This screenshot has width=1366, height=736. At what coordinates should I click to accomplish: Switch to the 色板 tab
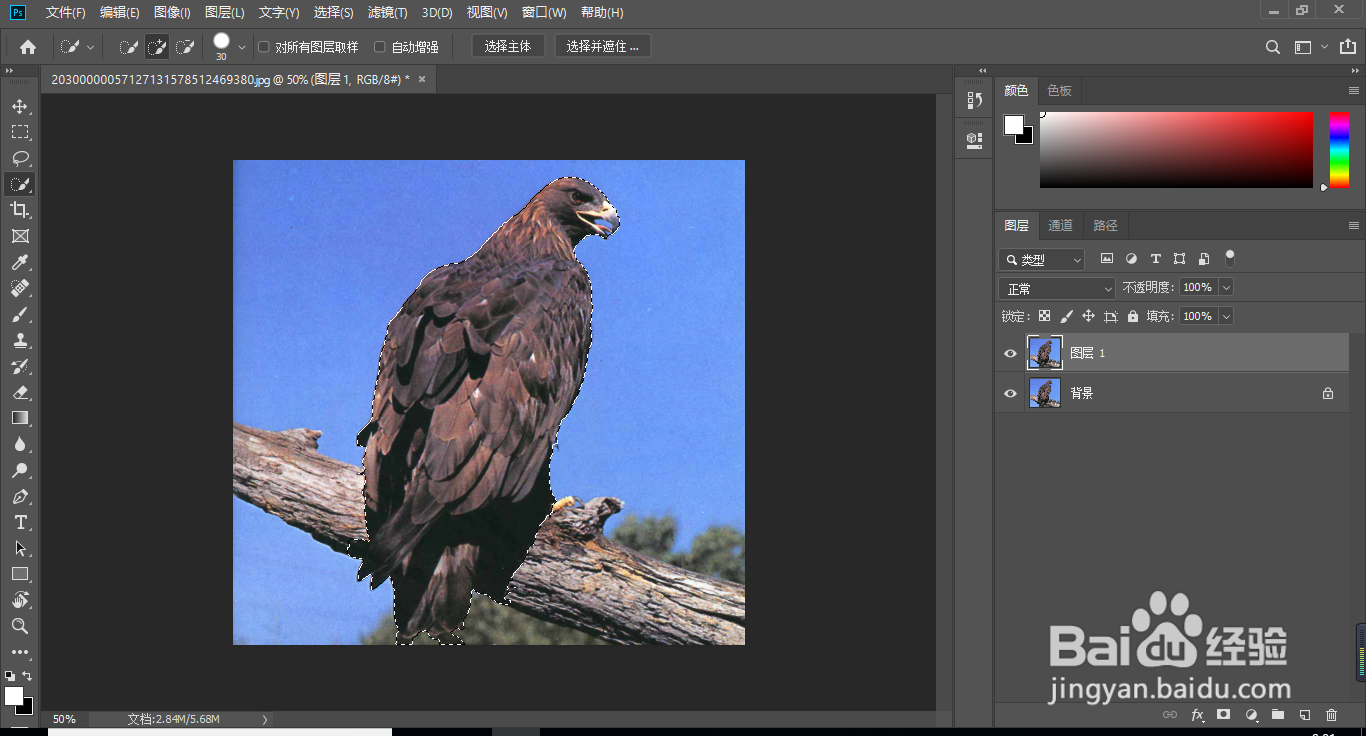pyautogui.click(x=1059, y=91)
